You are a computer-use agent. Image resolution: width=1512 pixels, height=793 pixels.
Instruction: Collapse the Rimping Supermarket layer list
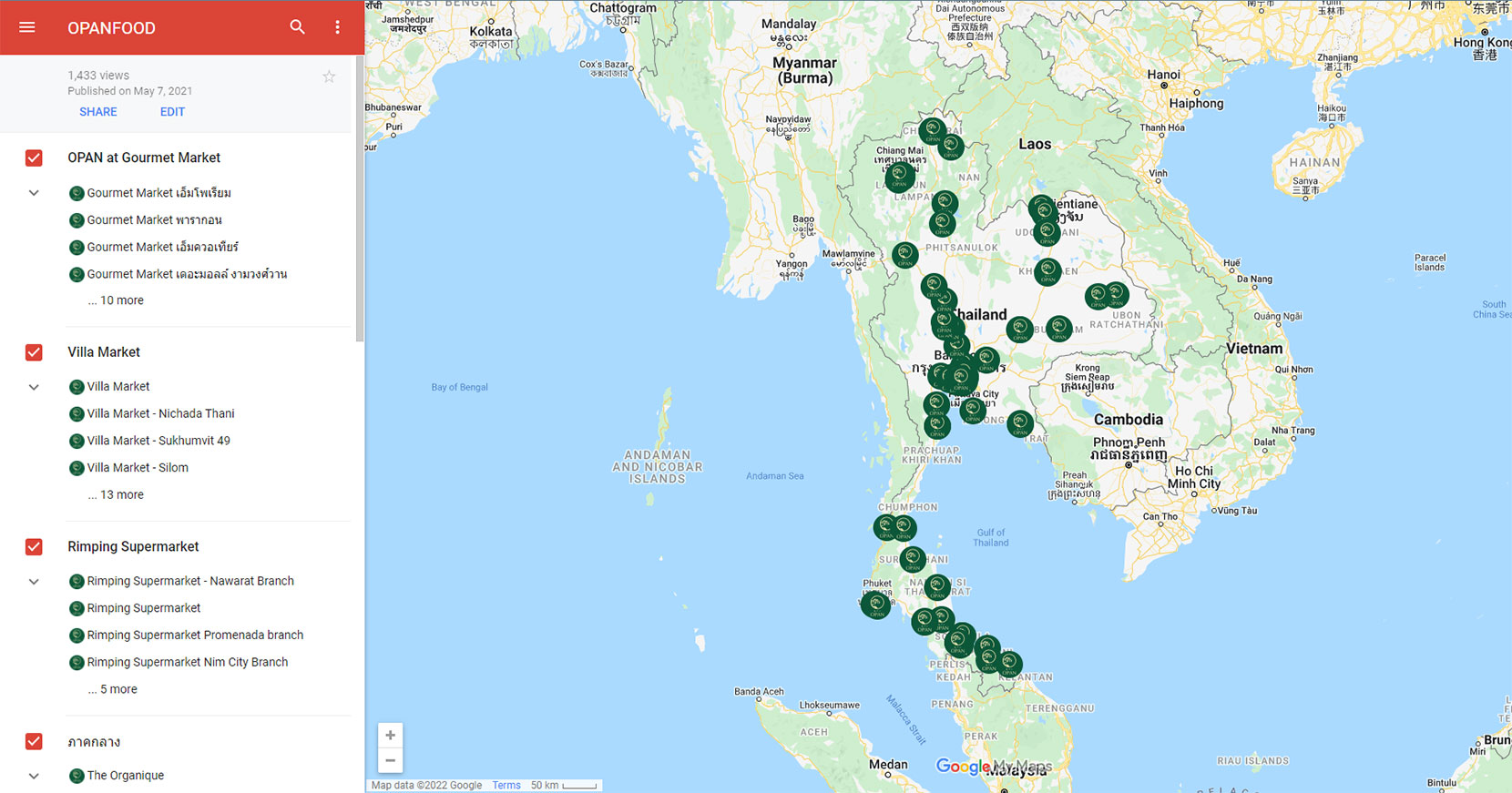(34, 581)
